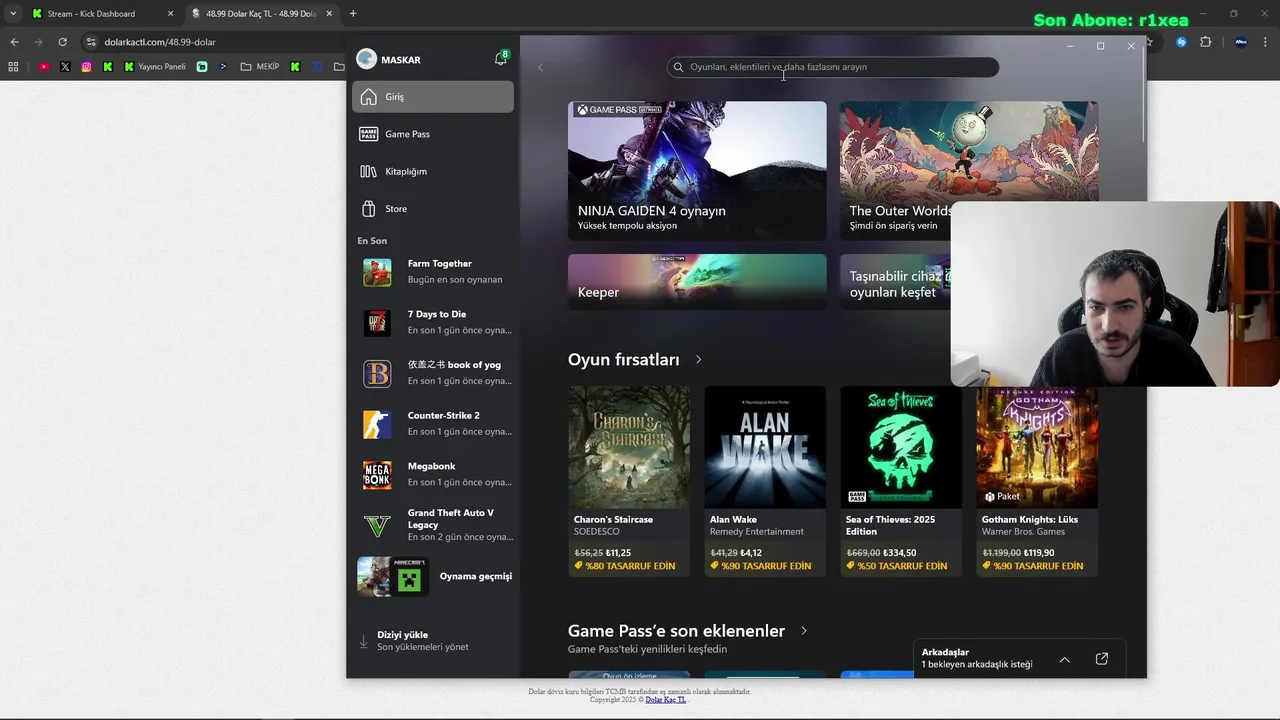Bookmark this page with the star icon
1280x720 pixels.
pos(1149,42)
